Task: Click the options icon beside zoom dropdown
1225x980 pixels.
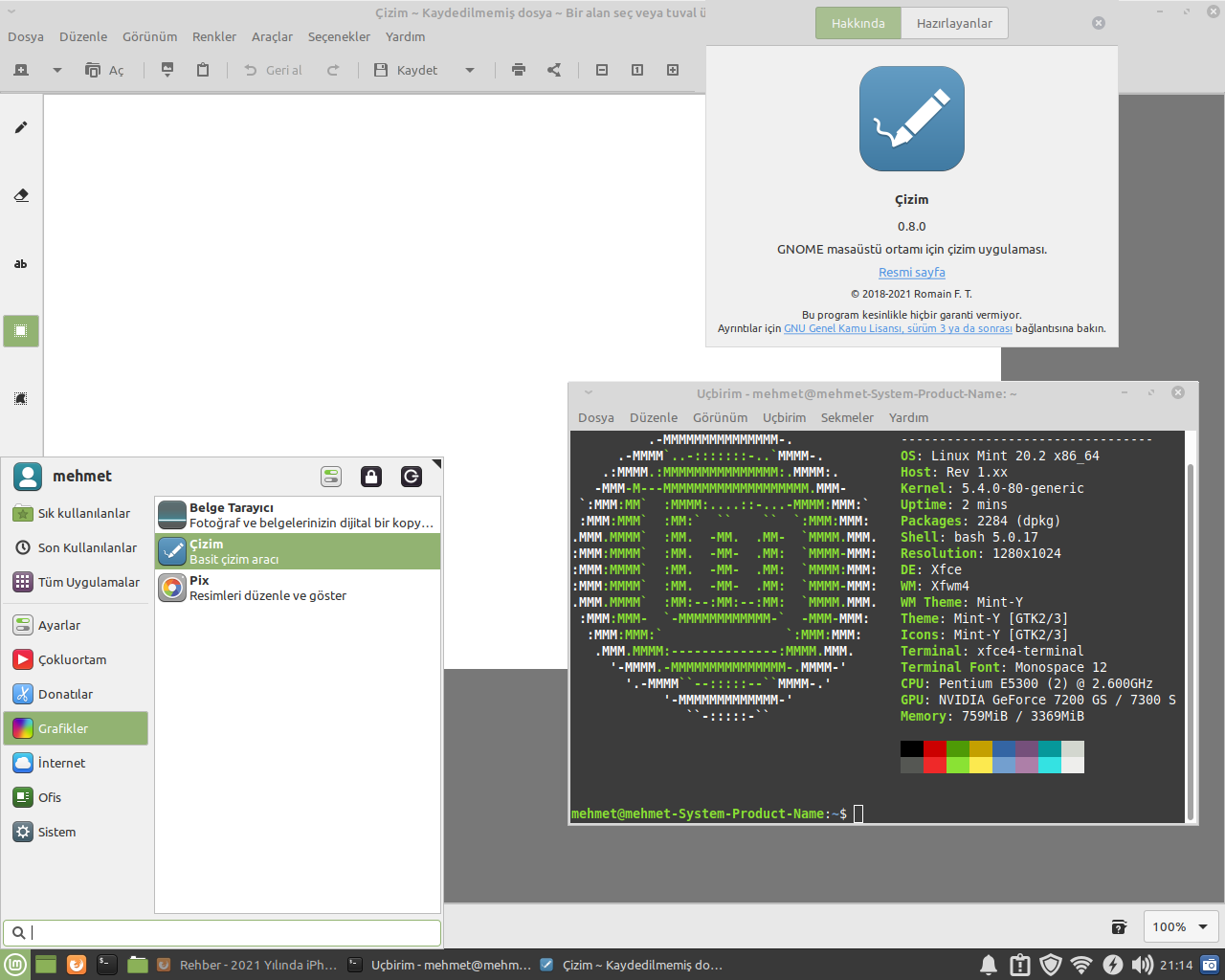Action: (1119, 926)
